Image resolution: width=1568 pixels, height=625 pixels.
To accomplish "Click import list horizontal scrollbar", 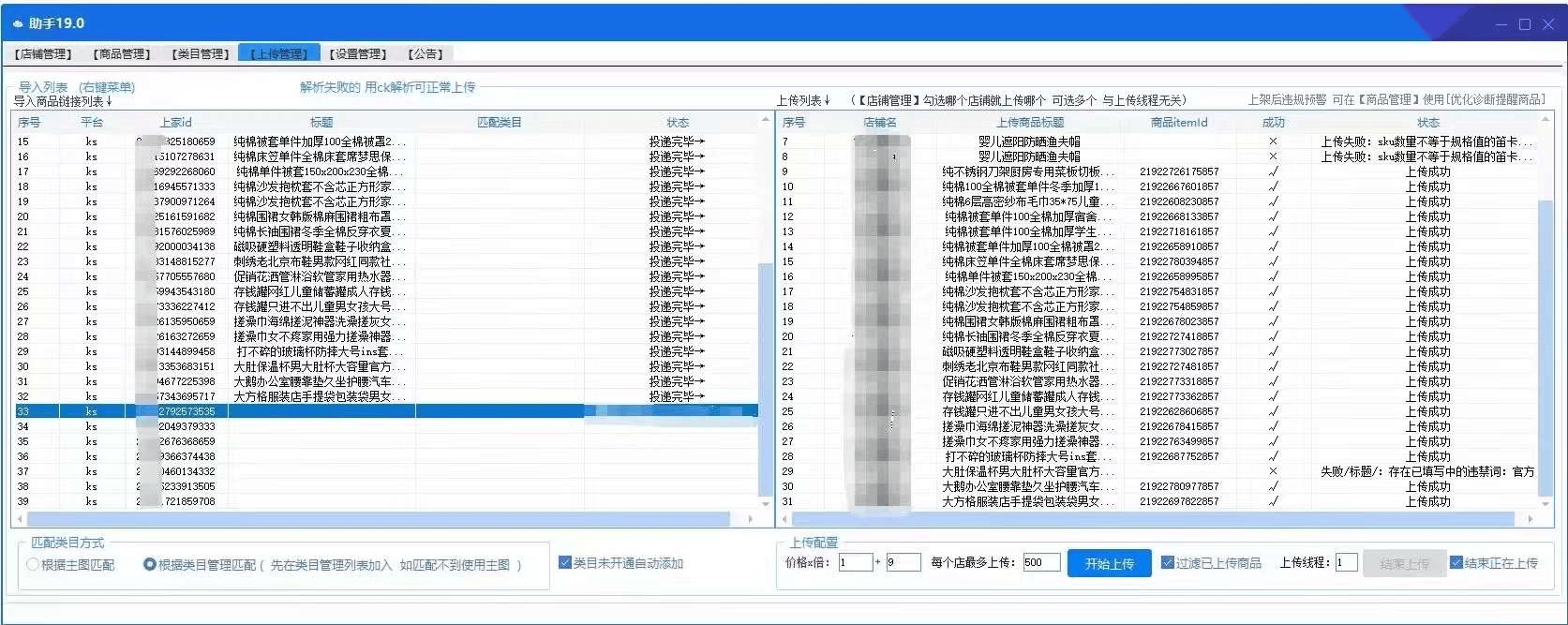I will (x=378, y=518).
